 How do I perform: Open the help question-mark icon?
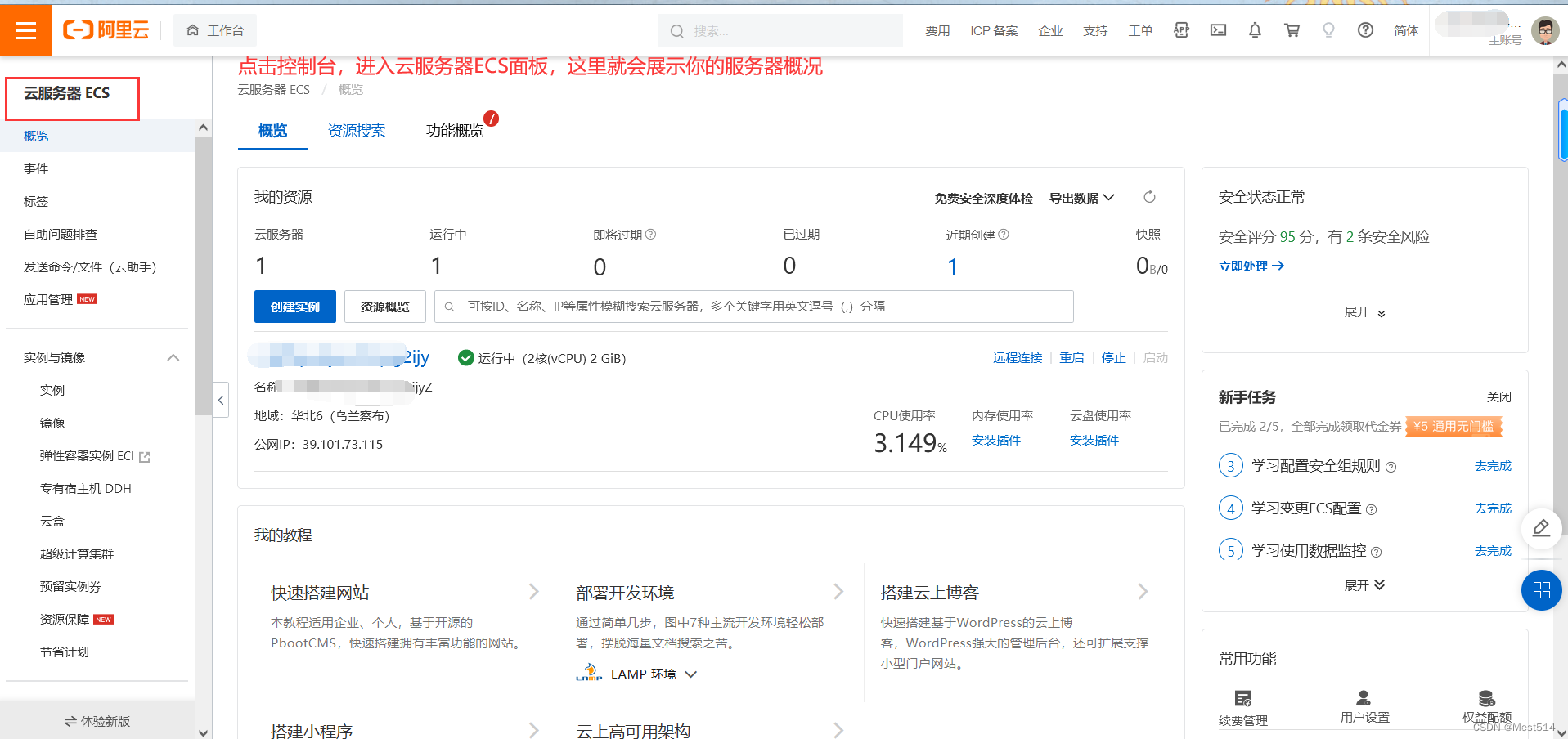(1365, 30)
